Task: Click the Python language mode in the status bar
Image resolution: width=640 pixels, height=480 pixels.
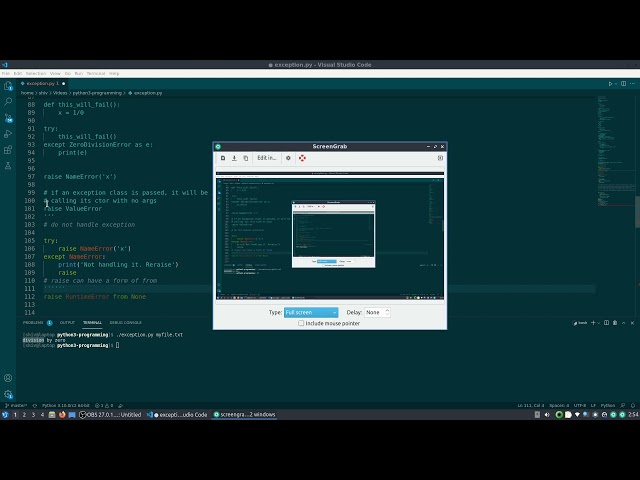Action: click(x=608, y=406)
